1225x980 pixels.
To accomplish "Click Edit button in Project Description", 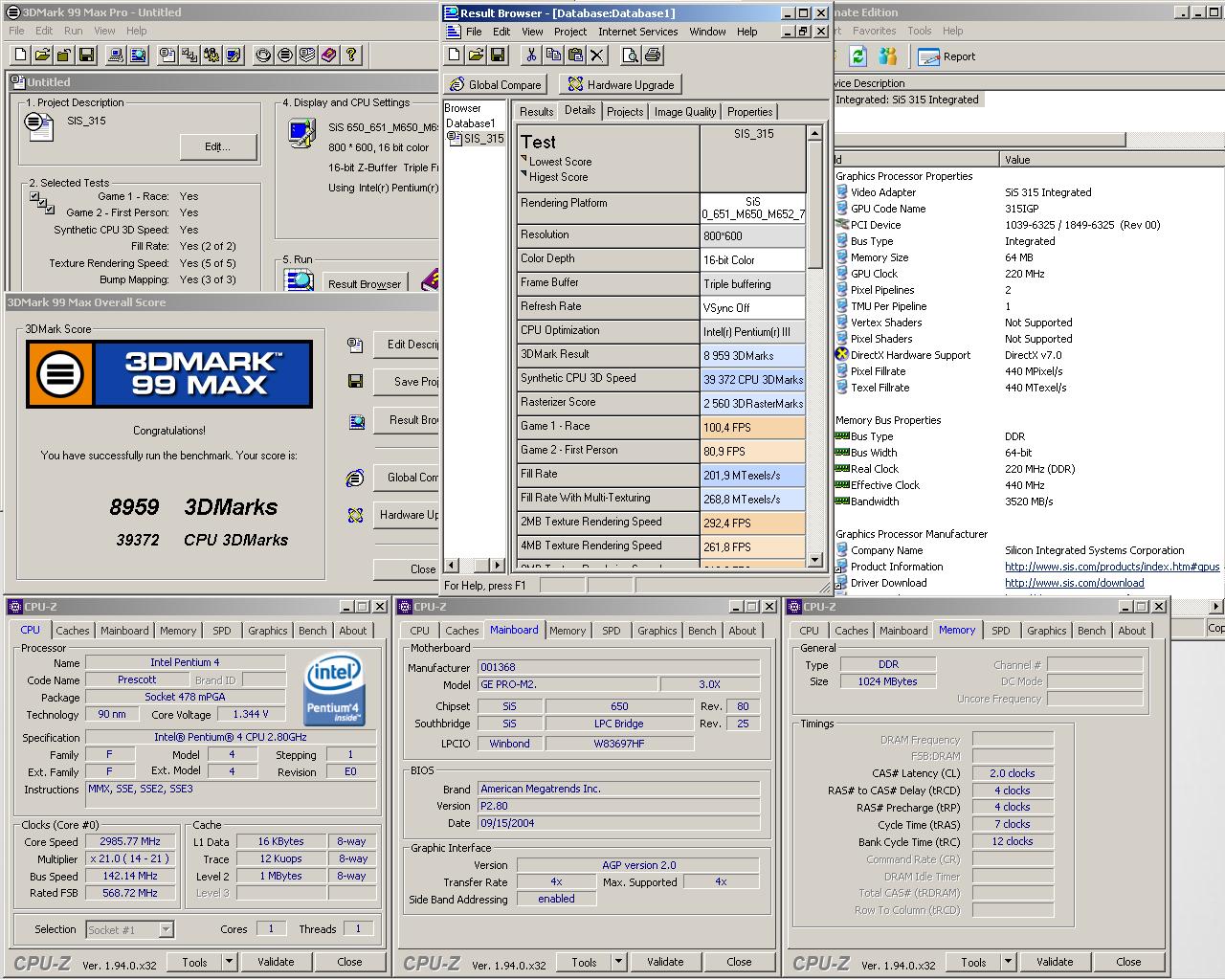I will [x=218, y=146].
